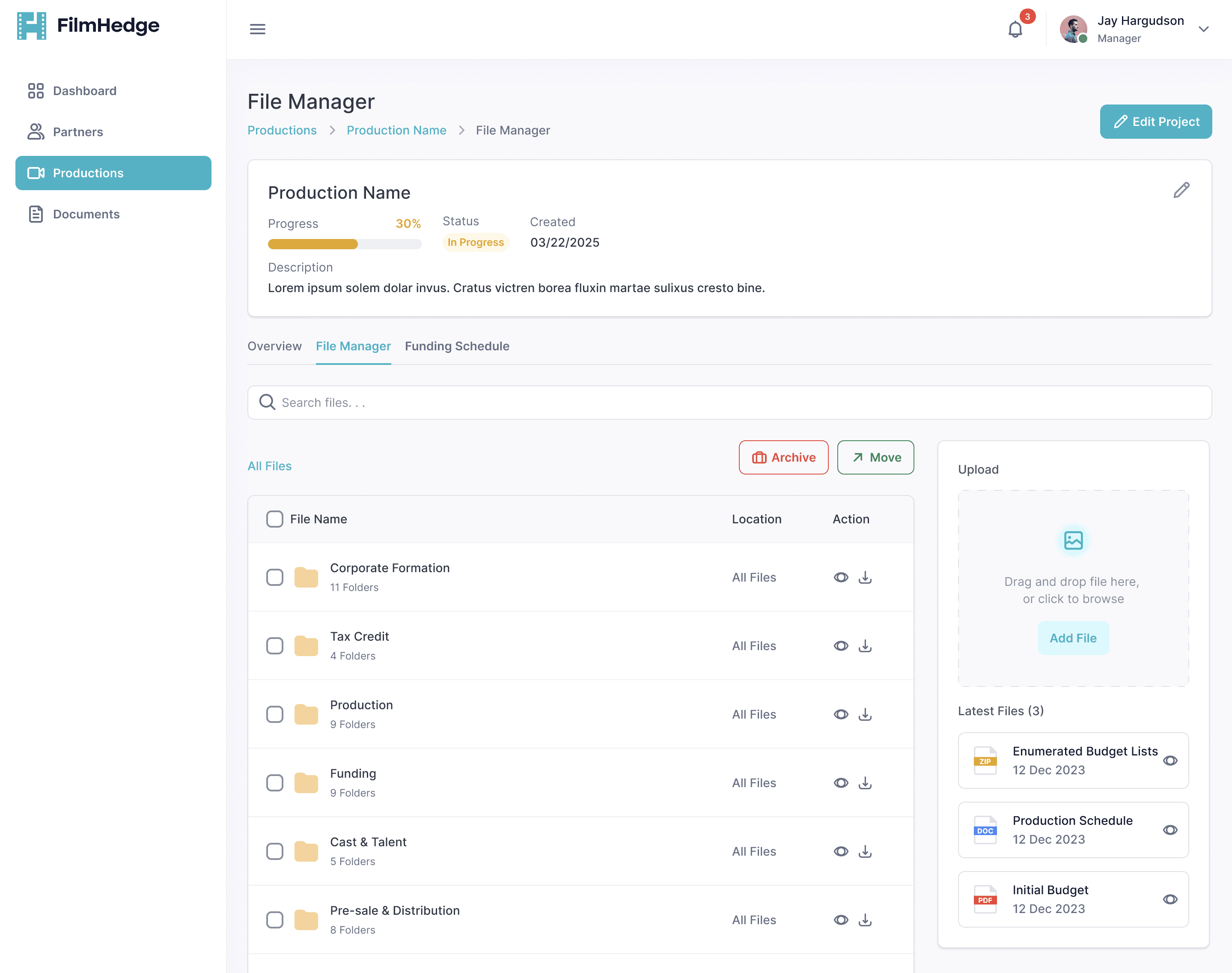
Task: Click the Tax Credit folder icon
Action: pos(307,645)
